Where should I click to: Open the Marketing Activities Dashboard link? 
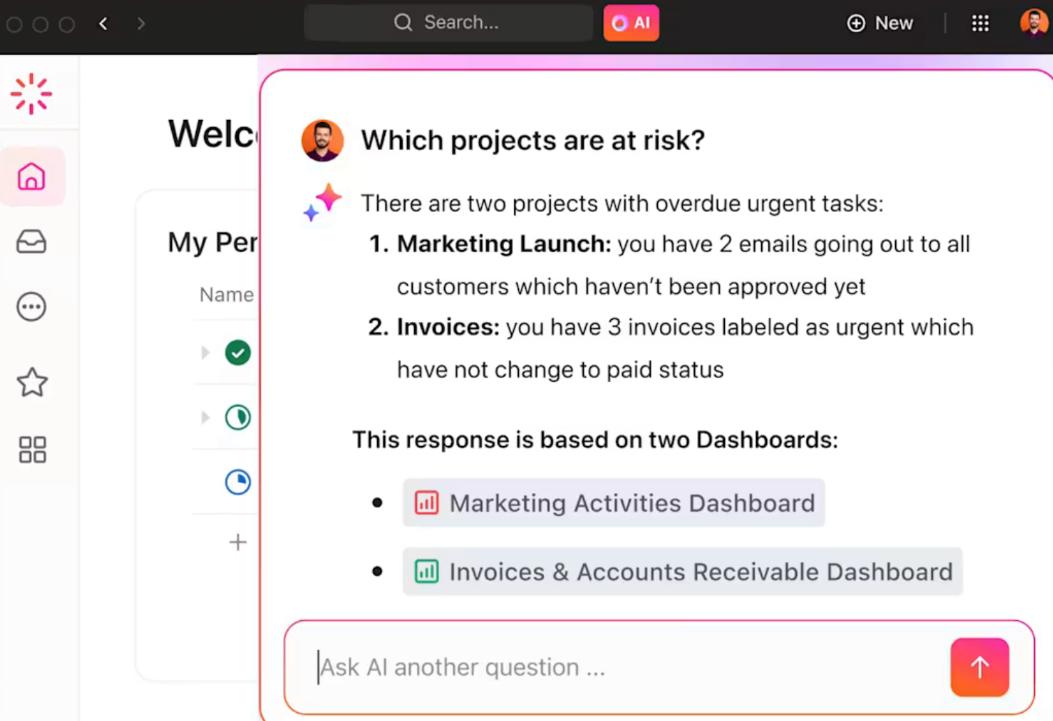point(613,503)
